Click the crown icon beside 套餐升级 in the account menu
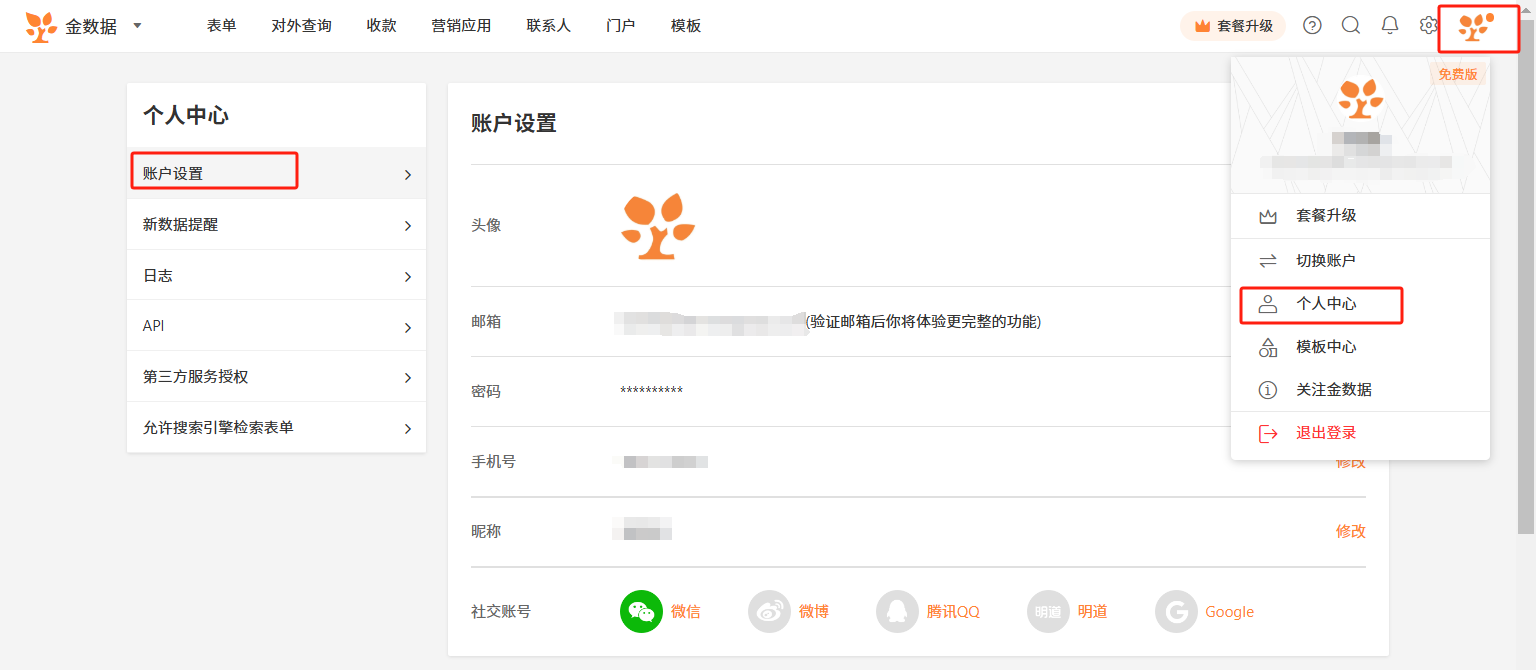The image size is (1536, 670). (1268, 216)
